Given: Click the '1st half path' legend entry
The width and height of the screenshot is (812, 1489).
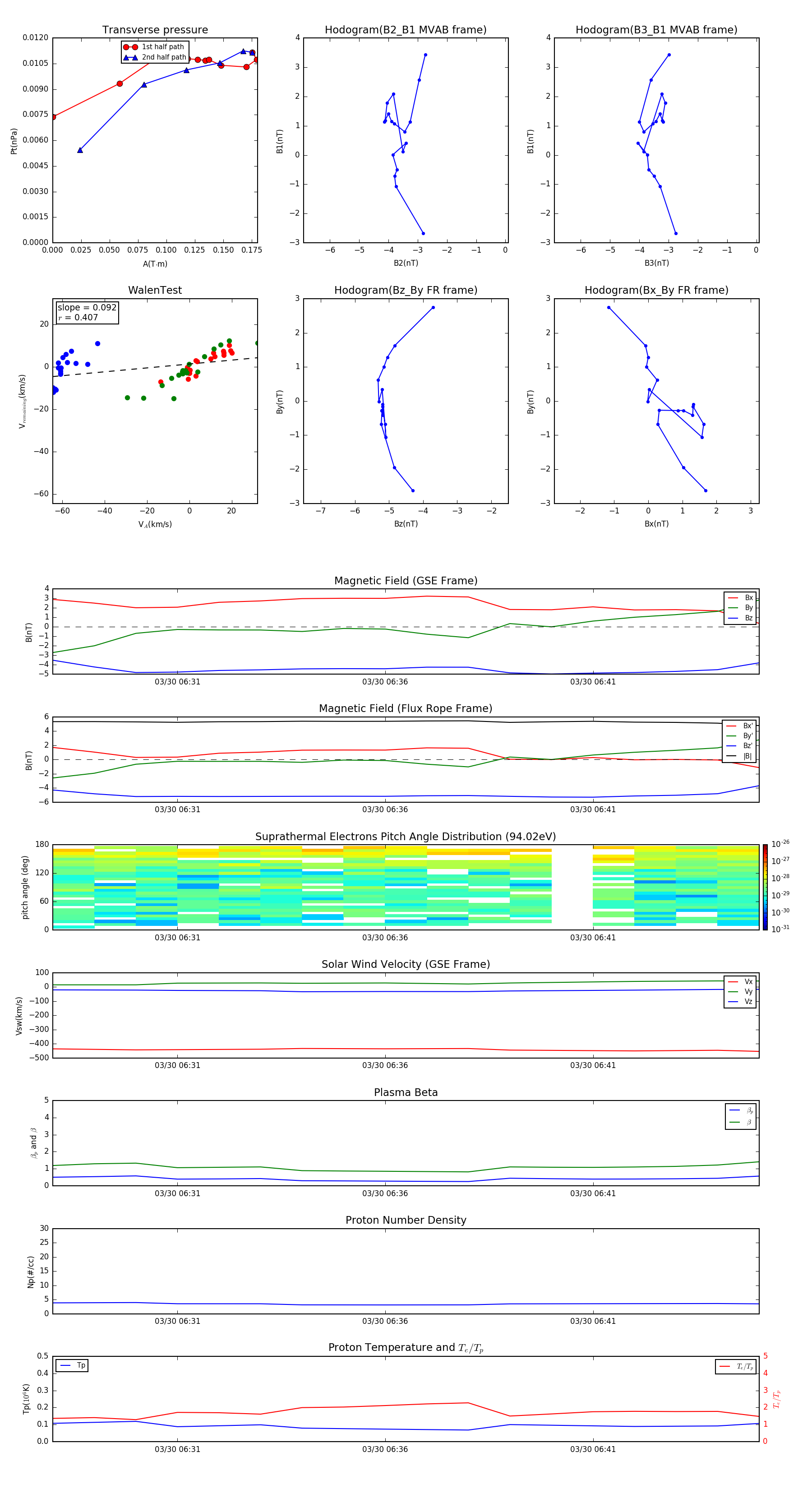Looking at the screenshot, I should [x=154, y=47].
